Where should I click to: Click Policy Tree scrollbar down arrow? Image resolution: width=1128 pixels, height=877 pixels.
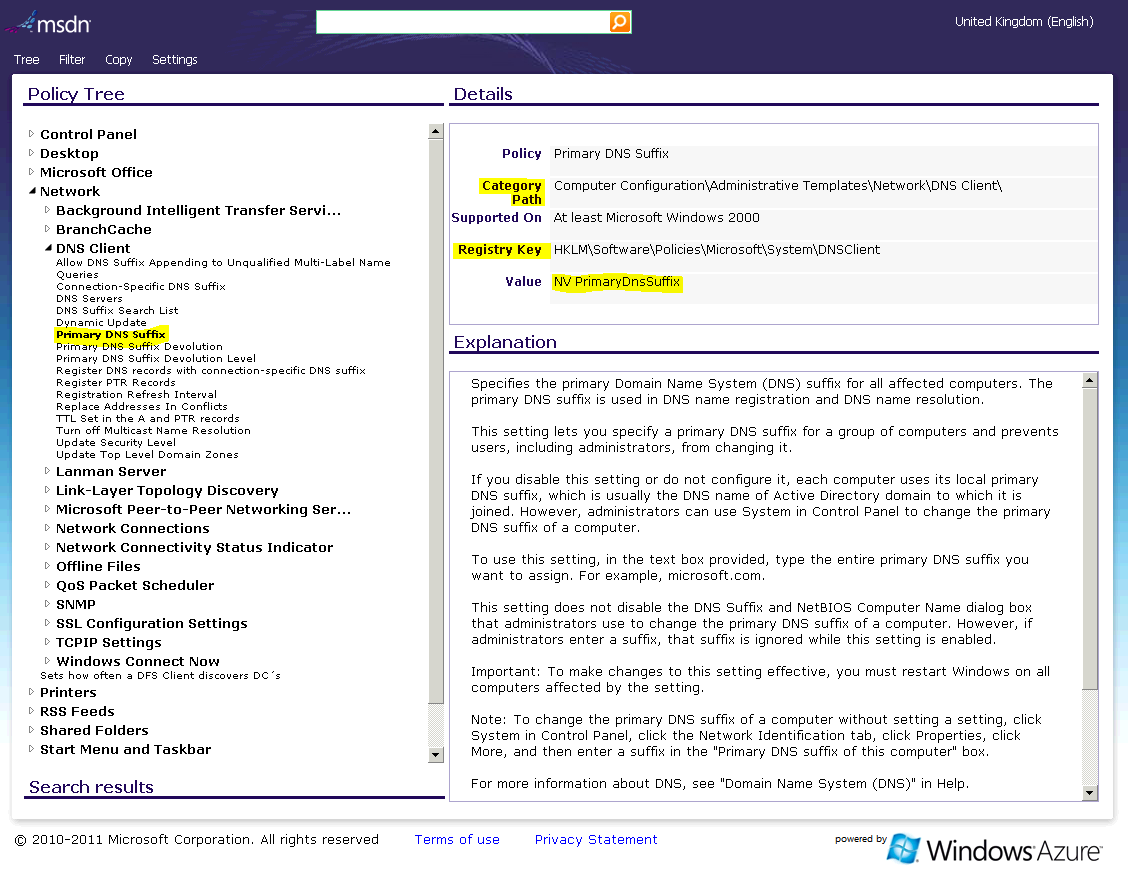[435, 755]
